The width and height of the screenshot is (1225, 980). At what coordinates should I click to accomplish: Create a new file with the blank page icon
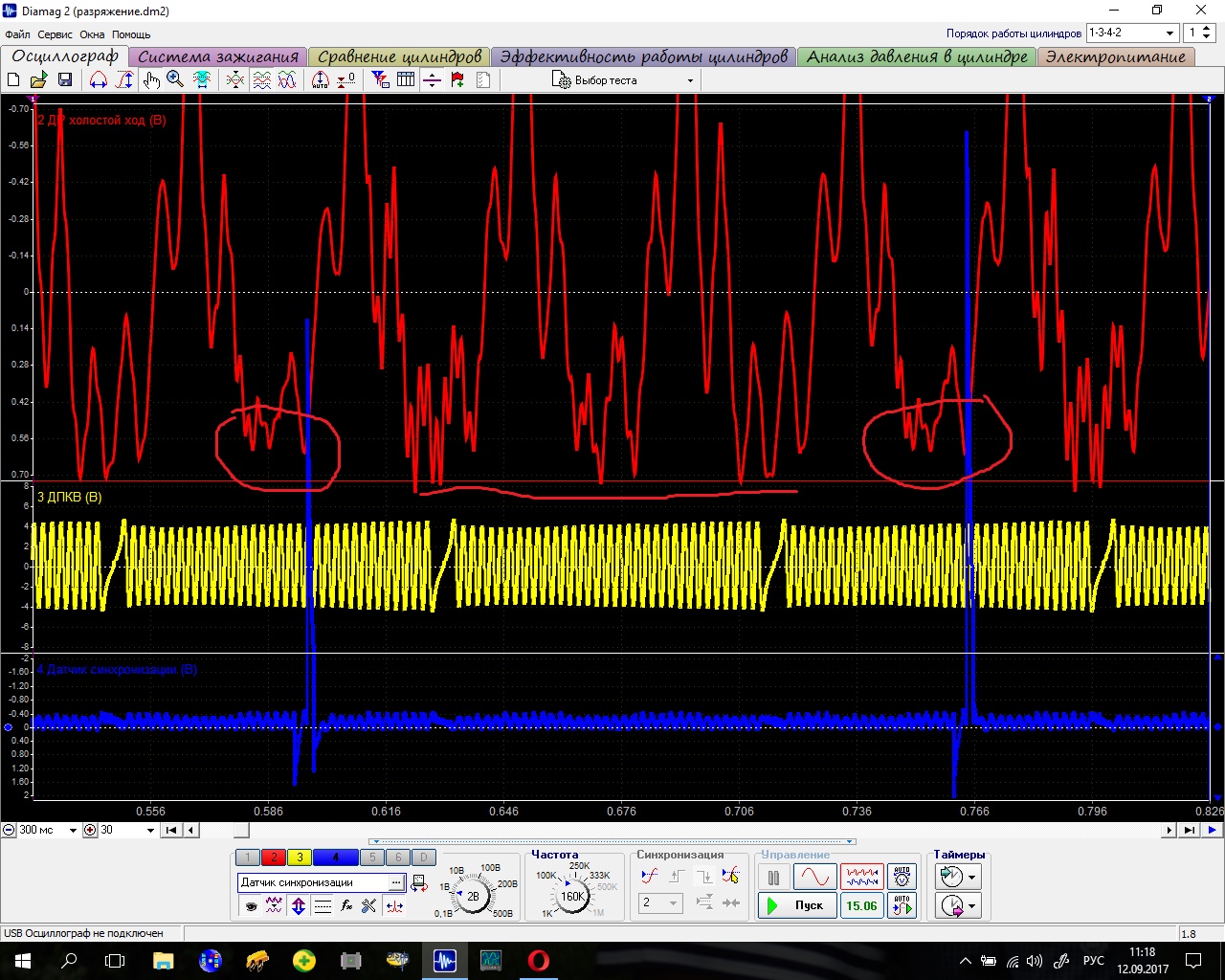[14, 79]
